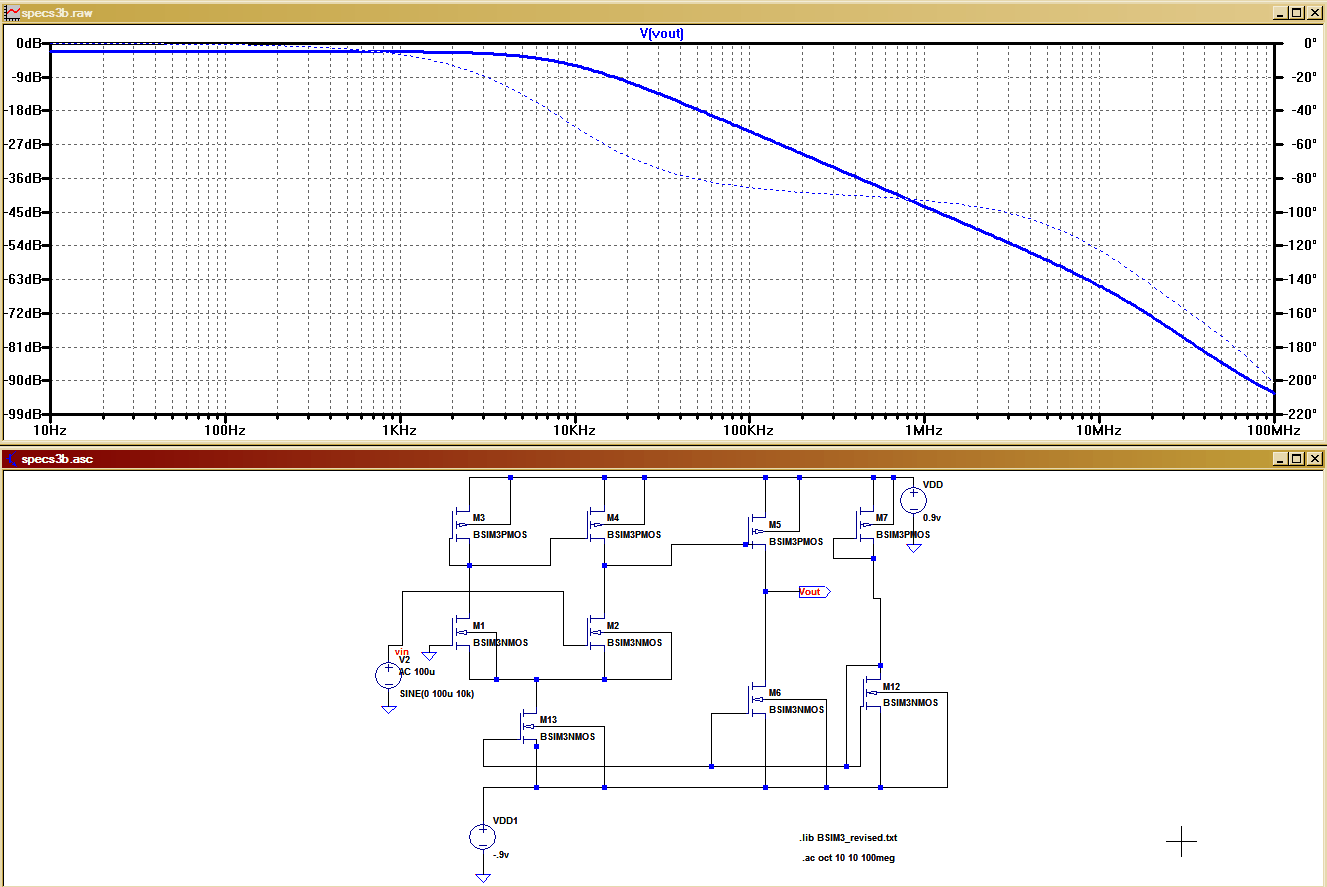Select the M3 PMOS transistor symbol
1327x887 pixels.
tap(460, 525)
